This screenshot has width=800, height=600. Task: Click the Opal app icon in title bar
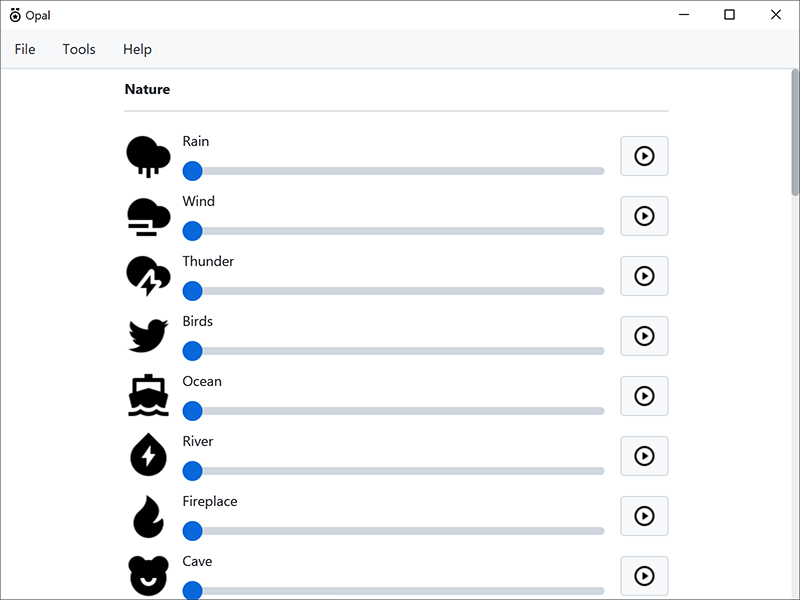(x=15, y=15)
